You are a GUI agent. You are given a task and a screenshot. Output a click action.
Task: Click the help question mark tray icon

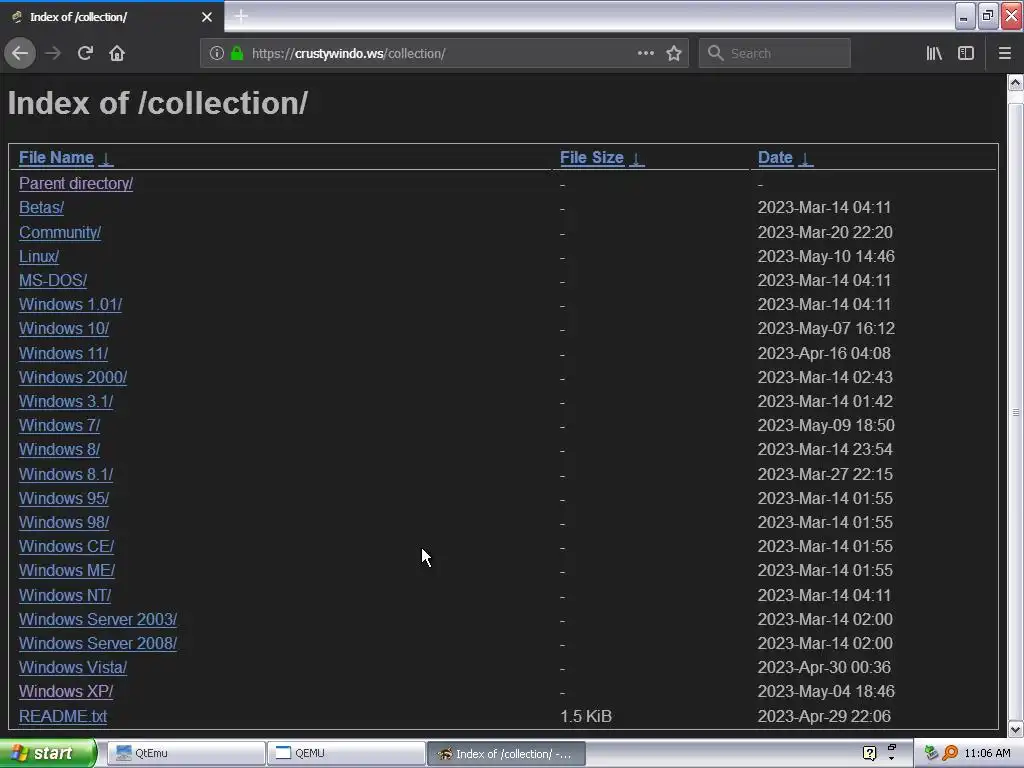(869, 754)
